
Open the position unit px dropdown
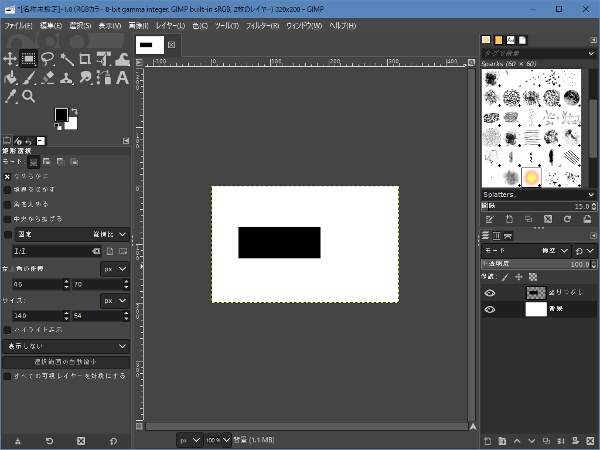[115, 269]
